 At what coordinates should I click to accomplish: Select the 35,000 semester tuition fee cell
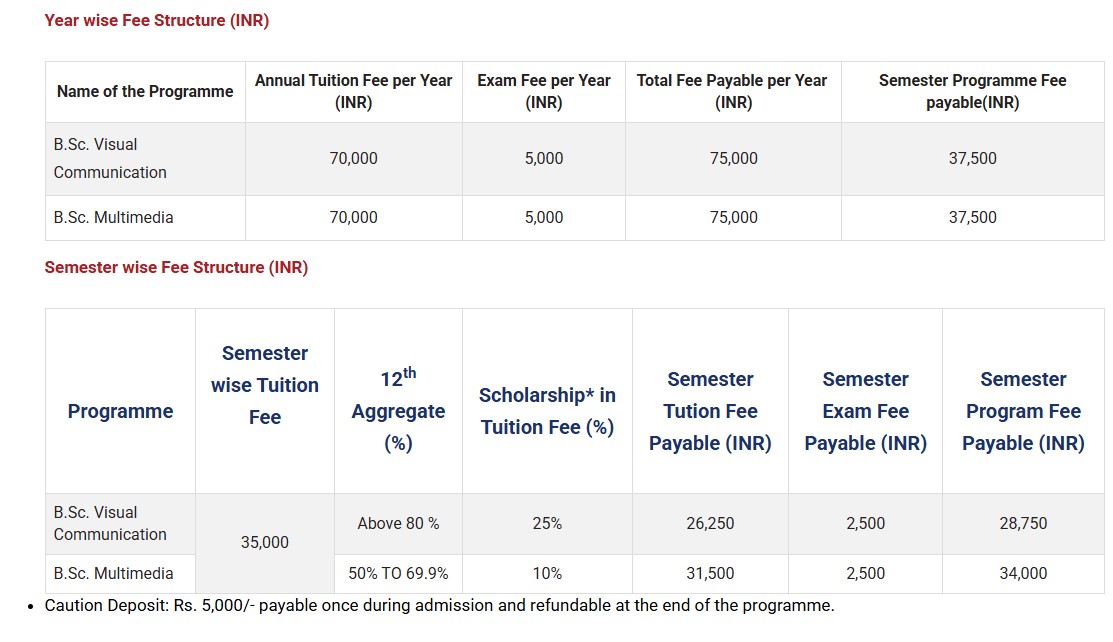pos(264,542)
